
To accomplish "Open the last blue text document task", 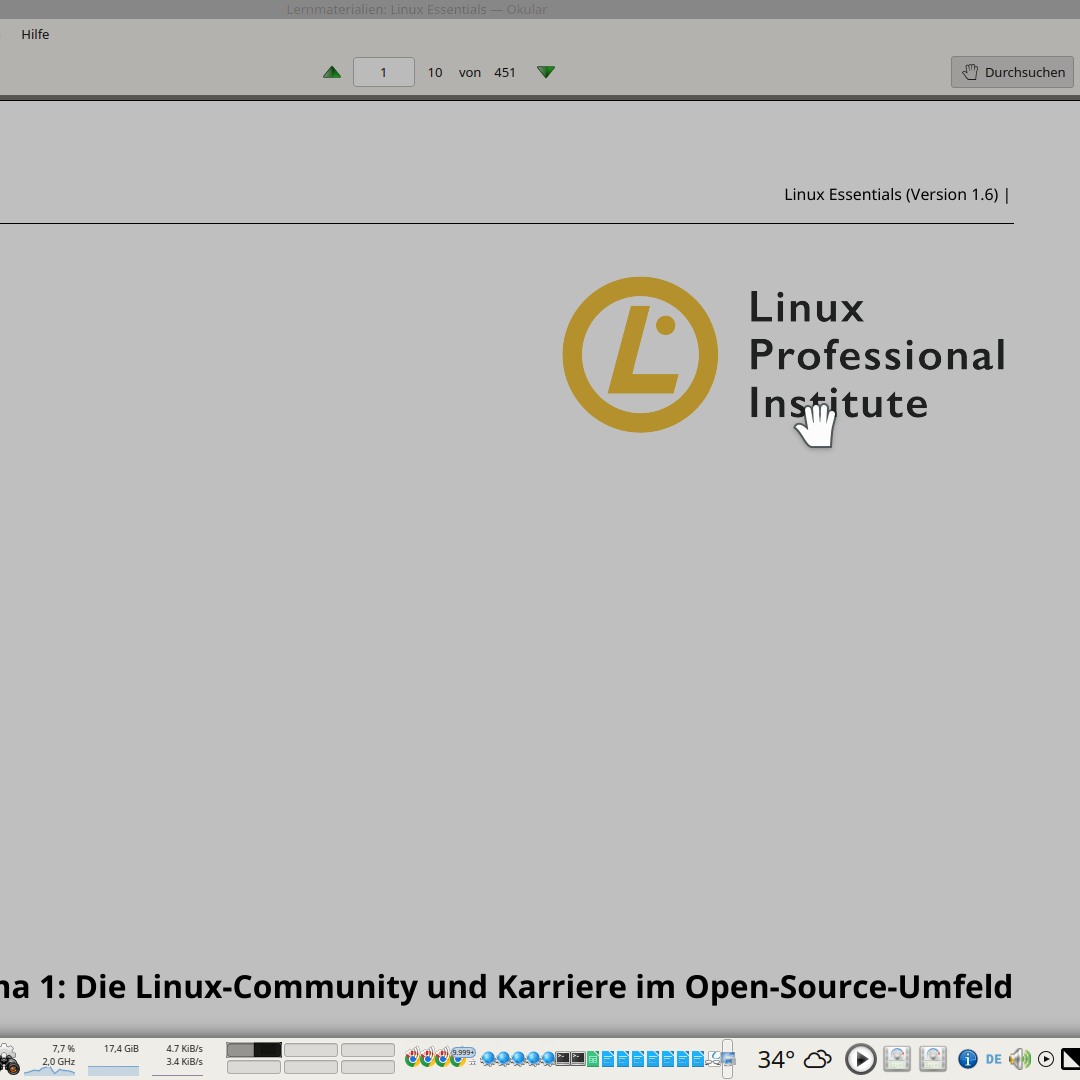I will (x=698, y=1059).
